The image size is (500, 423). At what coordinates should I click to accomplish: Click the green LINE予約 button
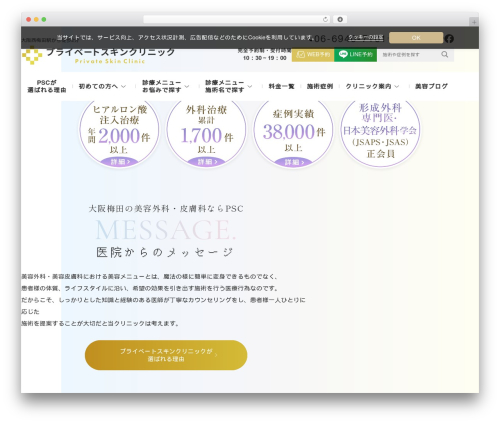pyautogui.click(x=356, y=54)
